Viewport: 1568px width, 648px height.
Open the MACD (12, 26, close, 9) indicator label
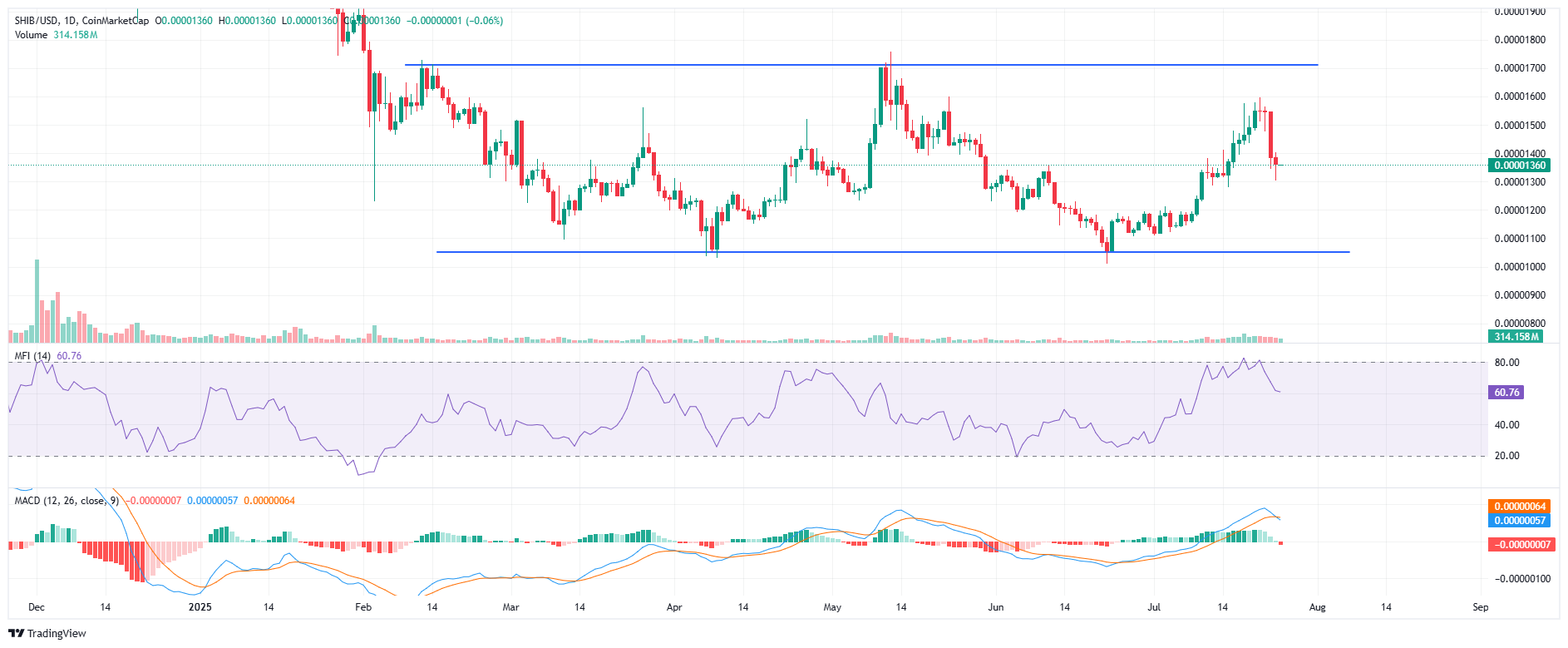[x=67, y=501]
